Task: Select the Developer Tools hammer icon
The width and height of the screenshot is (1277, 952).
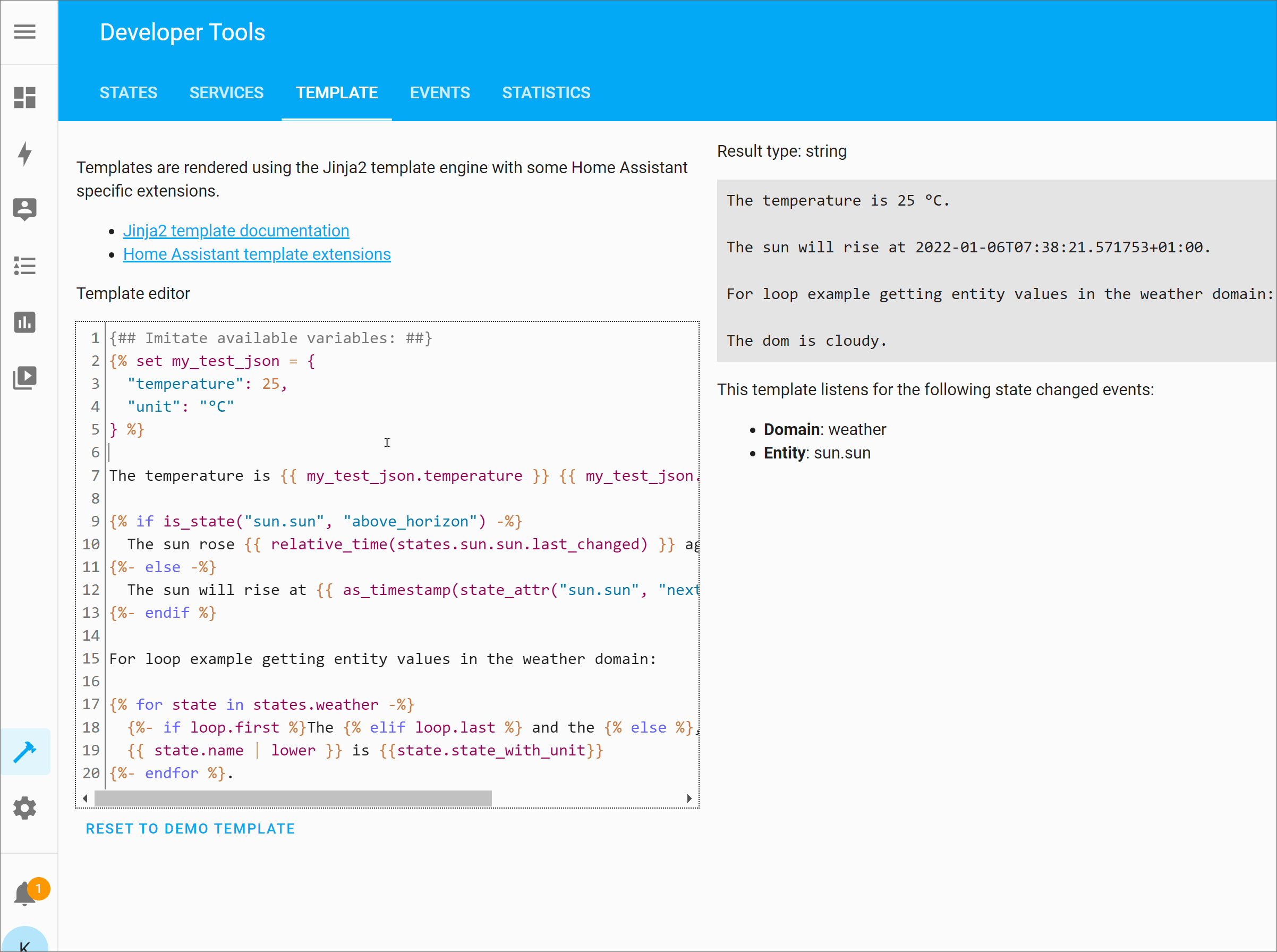Action: click(25, 752)
